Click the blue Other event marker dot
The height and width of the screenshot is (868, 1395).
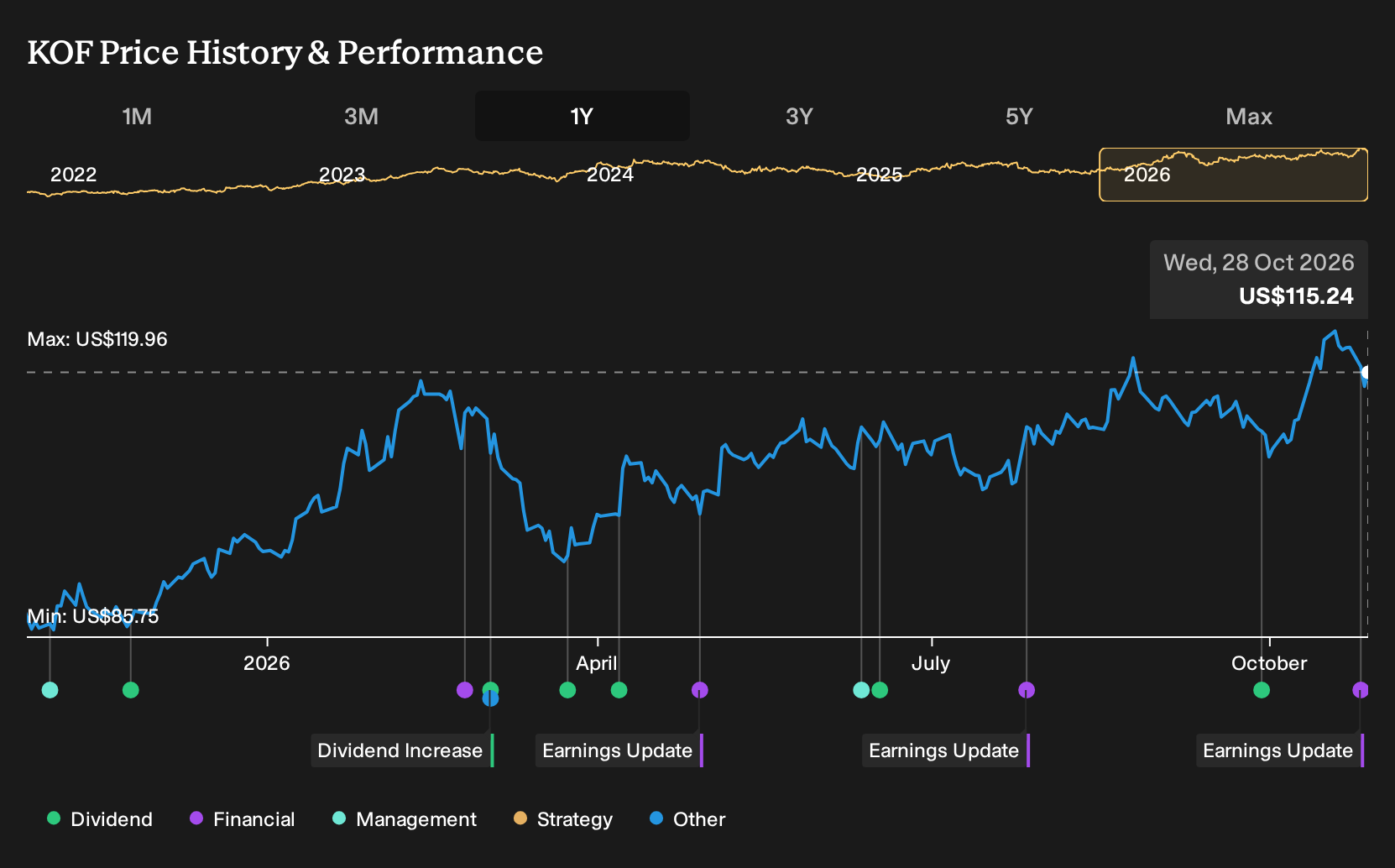[491, 698]
